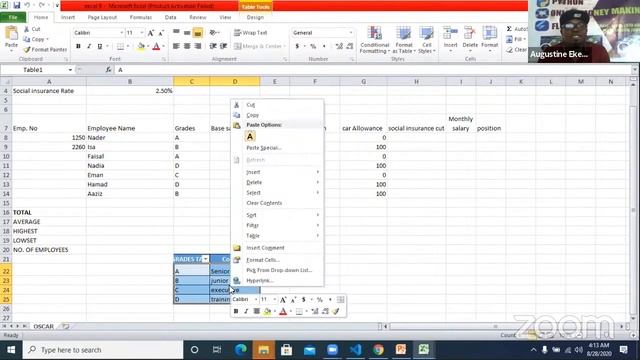Toggle ribbon Align Text Left
This screenshot has width=640, height=360.
tap(176, 47)
